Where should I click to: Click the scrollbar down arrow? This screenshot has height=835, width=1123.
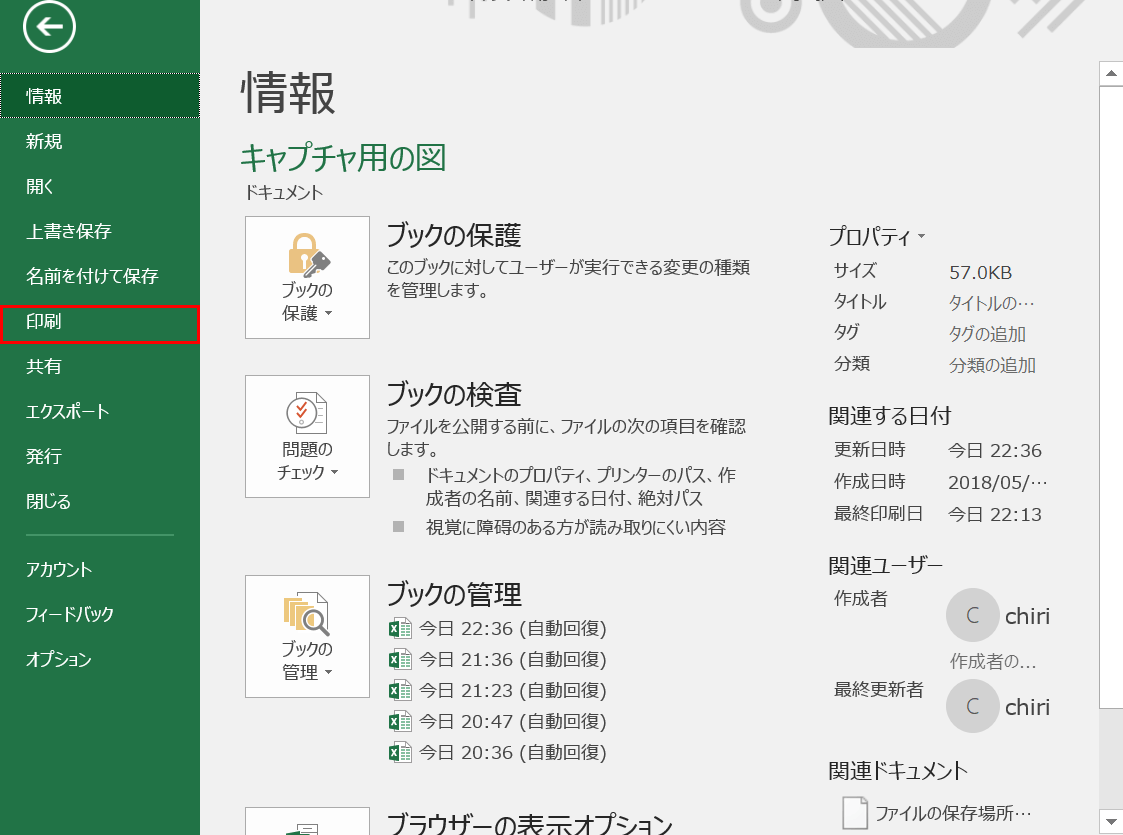click(x=1111, y=822)
